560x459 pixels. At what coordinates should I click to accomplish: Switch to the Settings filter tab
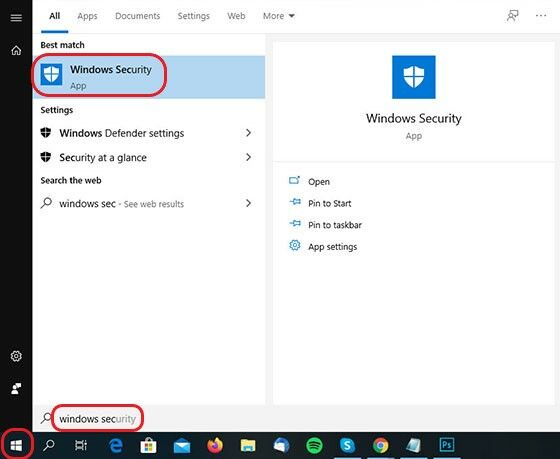[194, 16]
